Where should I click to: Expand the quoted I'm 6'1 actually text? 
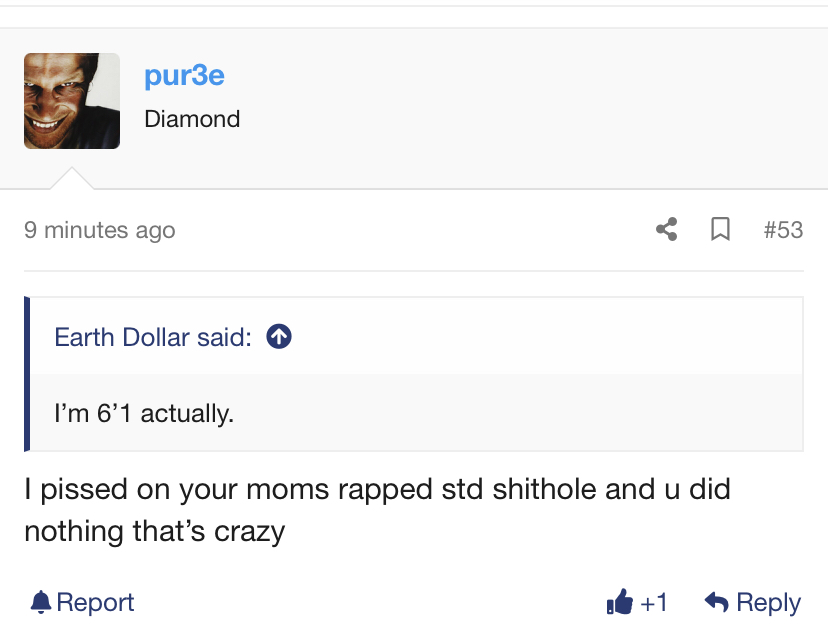[144, 413]
